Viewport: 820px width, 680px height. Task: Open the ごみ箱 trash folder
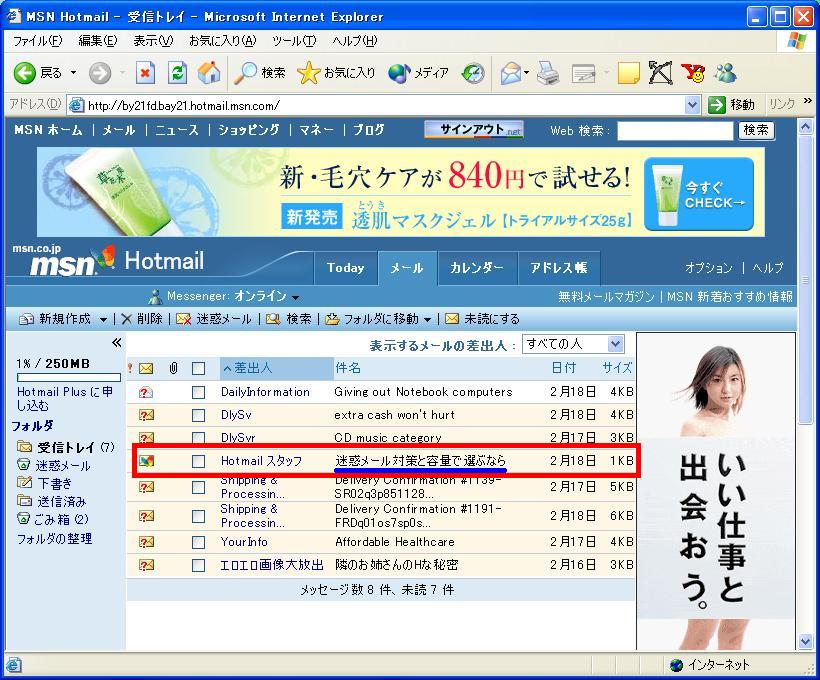(x=53, y=519)
